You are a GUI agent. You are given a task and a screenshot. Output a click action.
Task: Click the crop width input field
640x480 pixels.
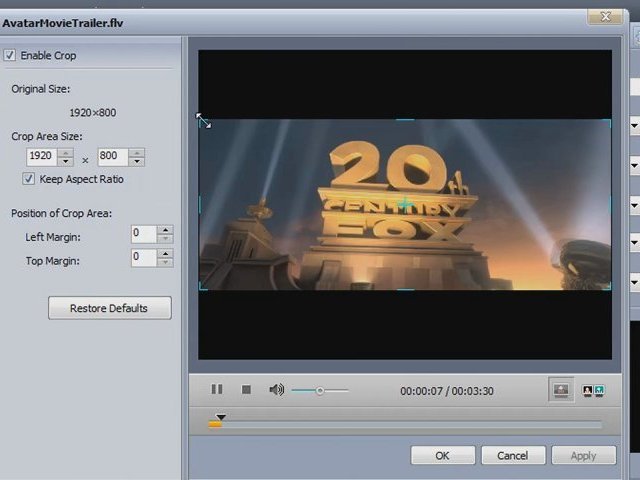pos(42,157)
